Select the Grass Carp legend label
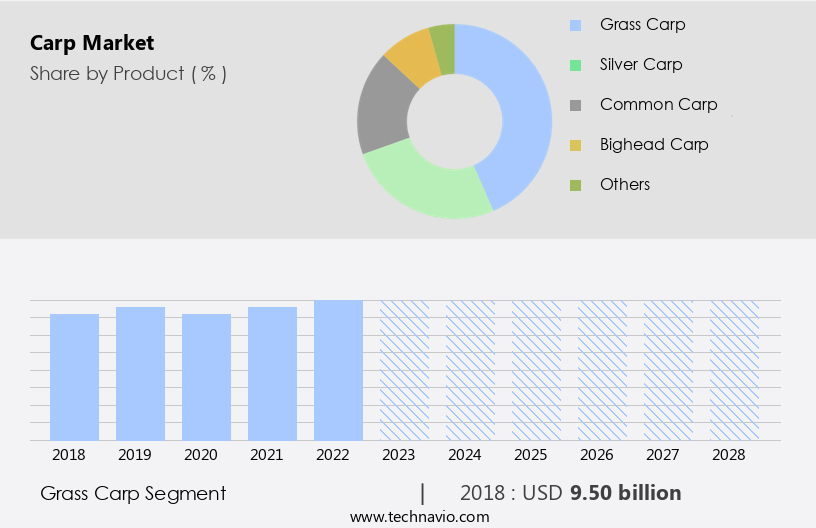 point(642,24)
